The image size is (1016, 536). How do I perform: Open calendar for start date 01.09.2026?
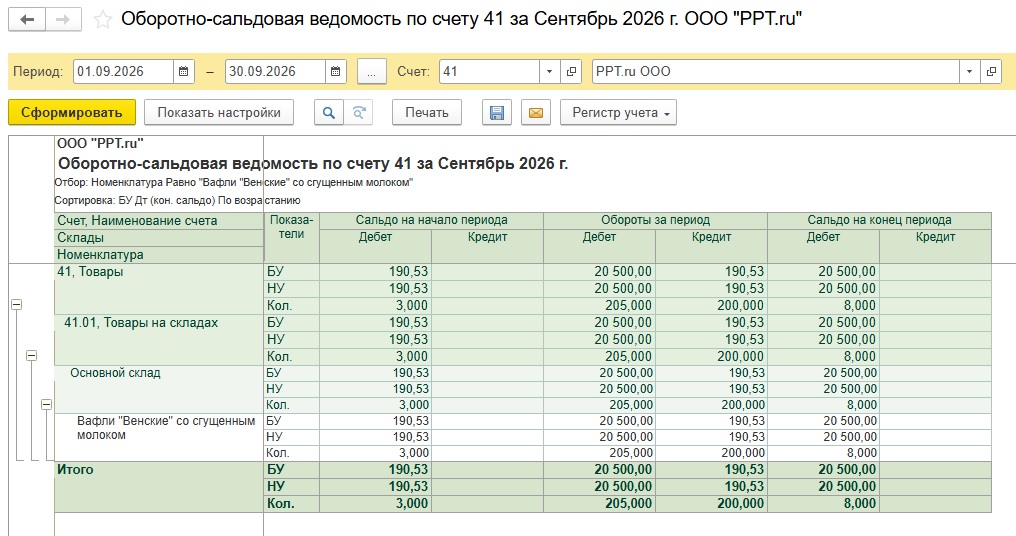184,71
